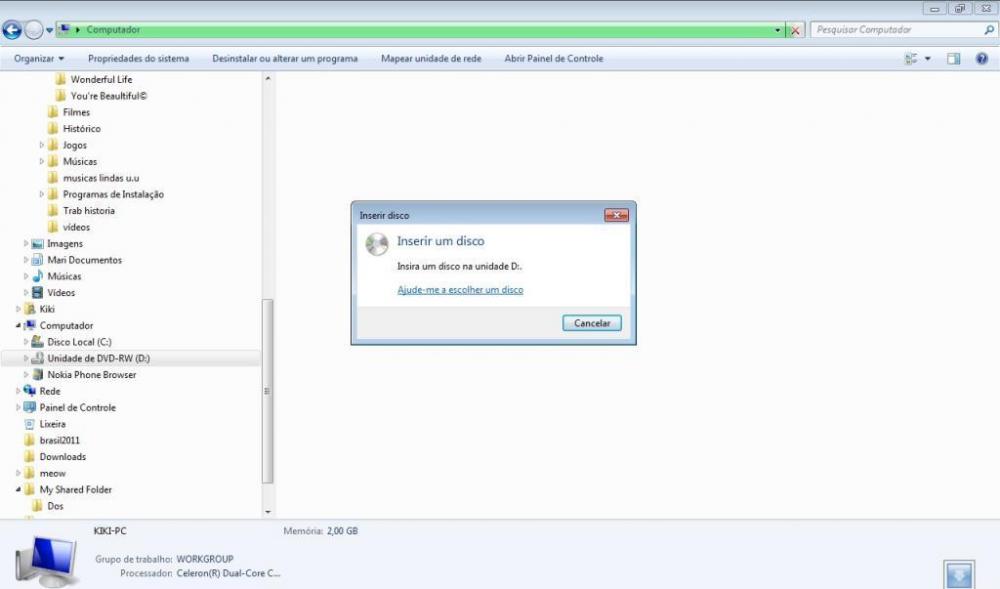Toggle the preview pane icon
The width and height of the screenshot is (1000, 589).
(953, 59)
